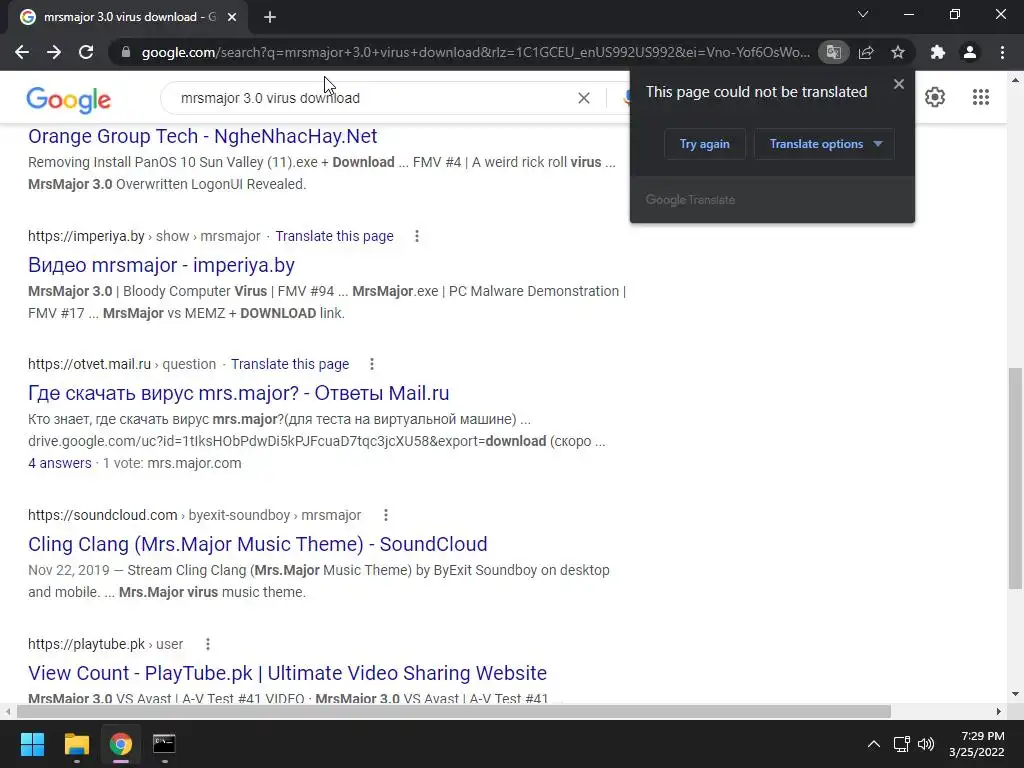Click the https://soundcloud.com breadcrumb text
This screenshot has width=1024, height=768.
(103, 515)
